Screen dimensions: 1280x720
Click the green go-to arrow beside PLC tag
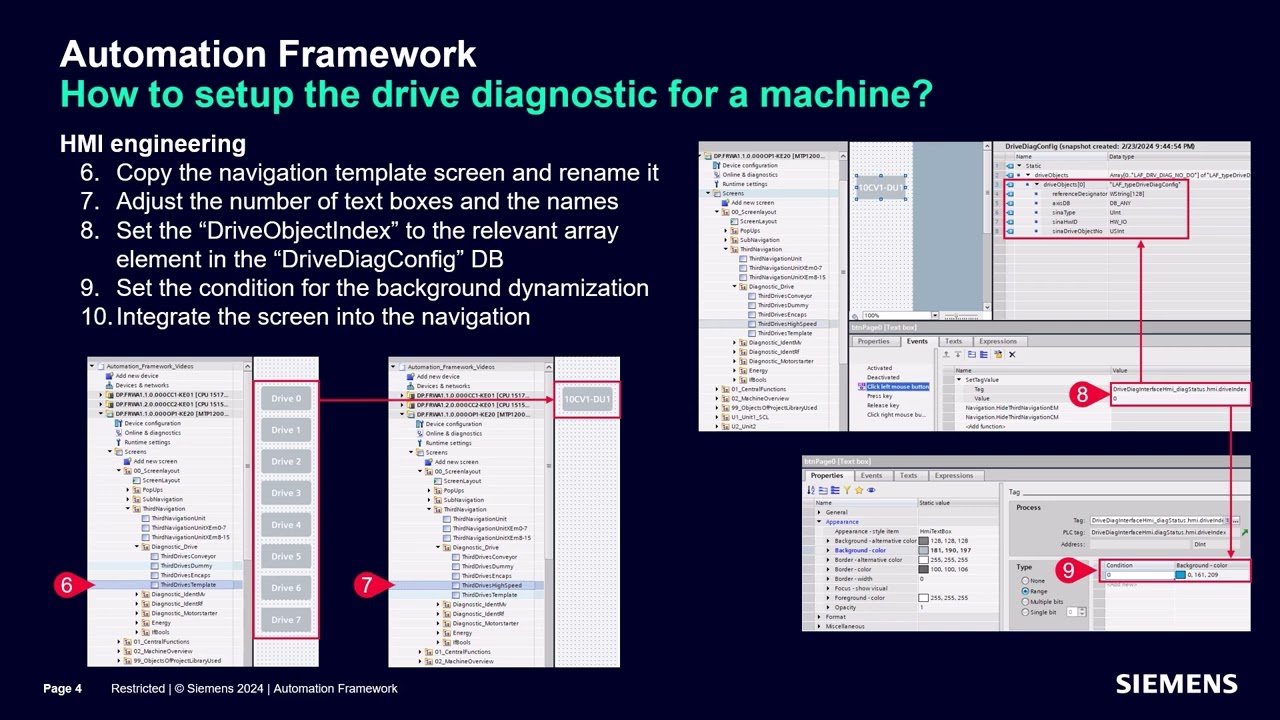tap(1244, 532)
